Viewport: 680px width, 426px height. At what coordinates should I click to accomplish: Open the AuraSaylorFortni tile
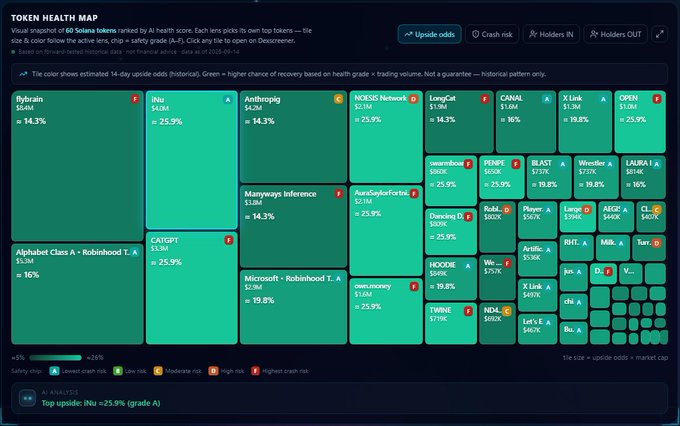(386, 230)
